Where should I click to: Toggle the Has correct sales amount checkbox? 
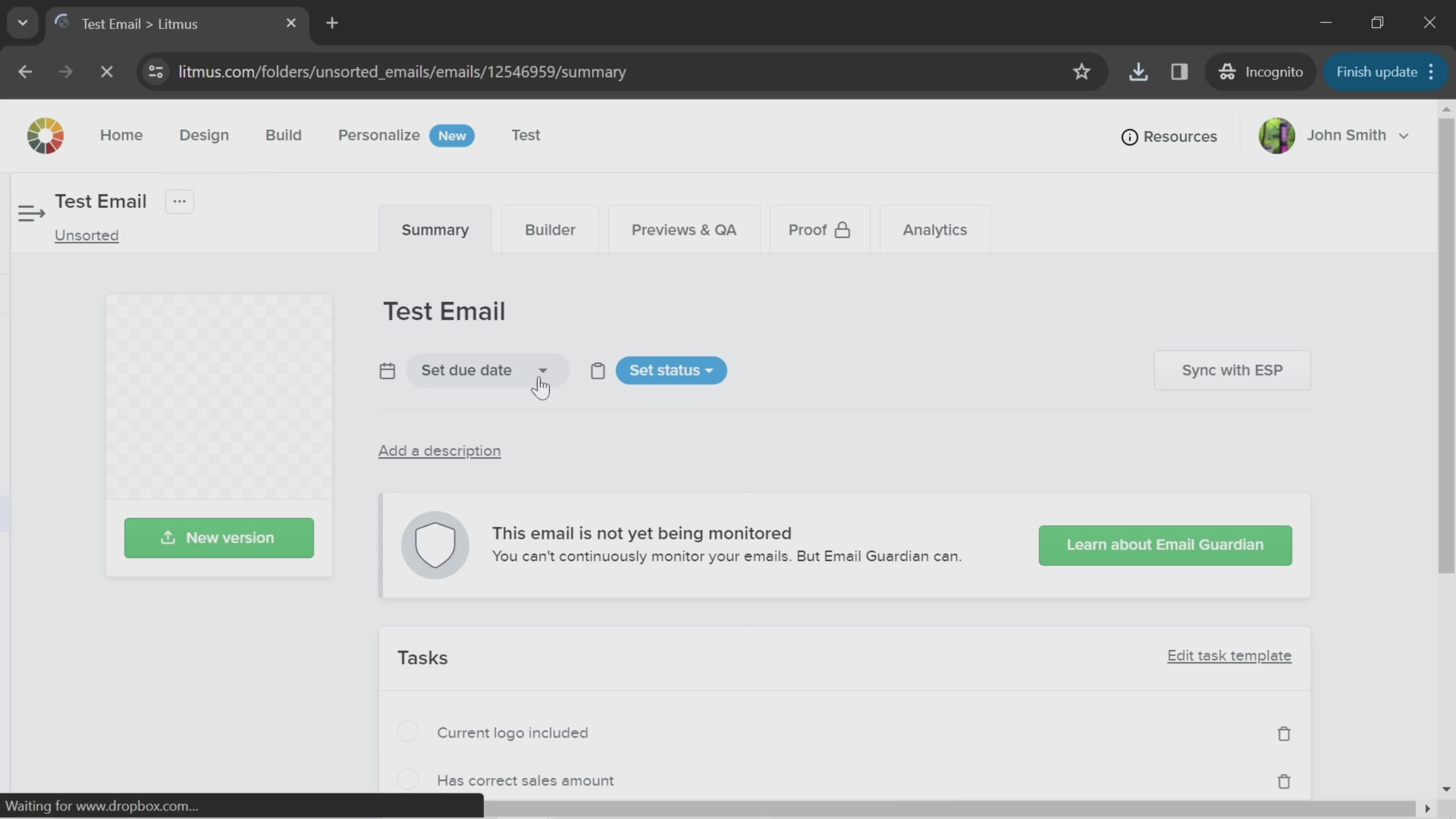(x=408, y=780)
